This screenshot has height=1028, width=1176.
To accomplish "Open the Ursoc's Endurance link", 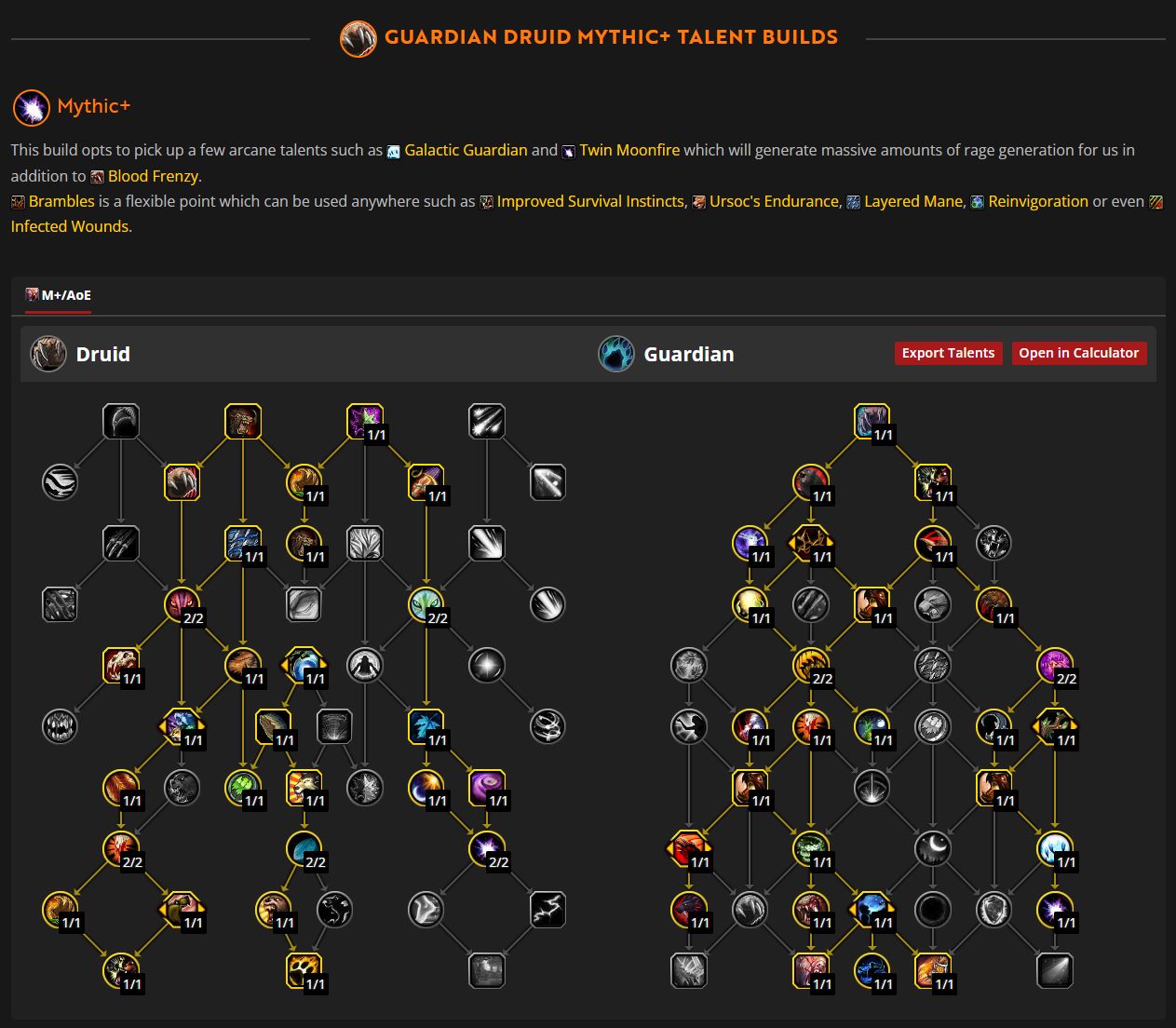I will [773, 201].
